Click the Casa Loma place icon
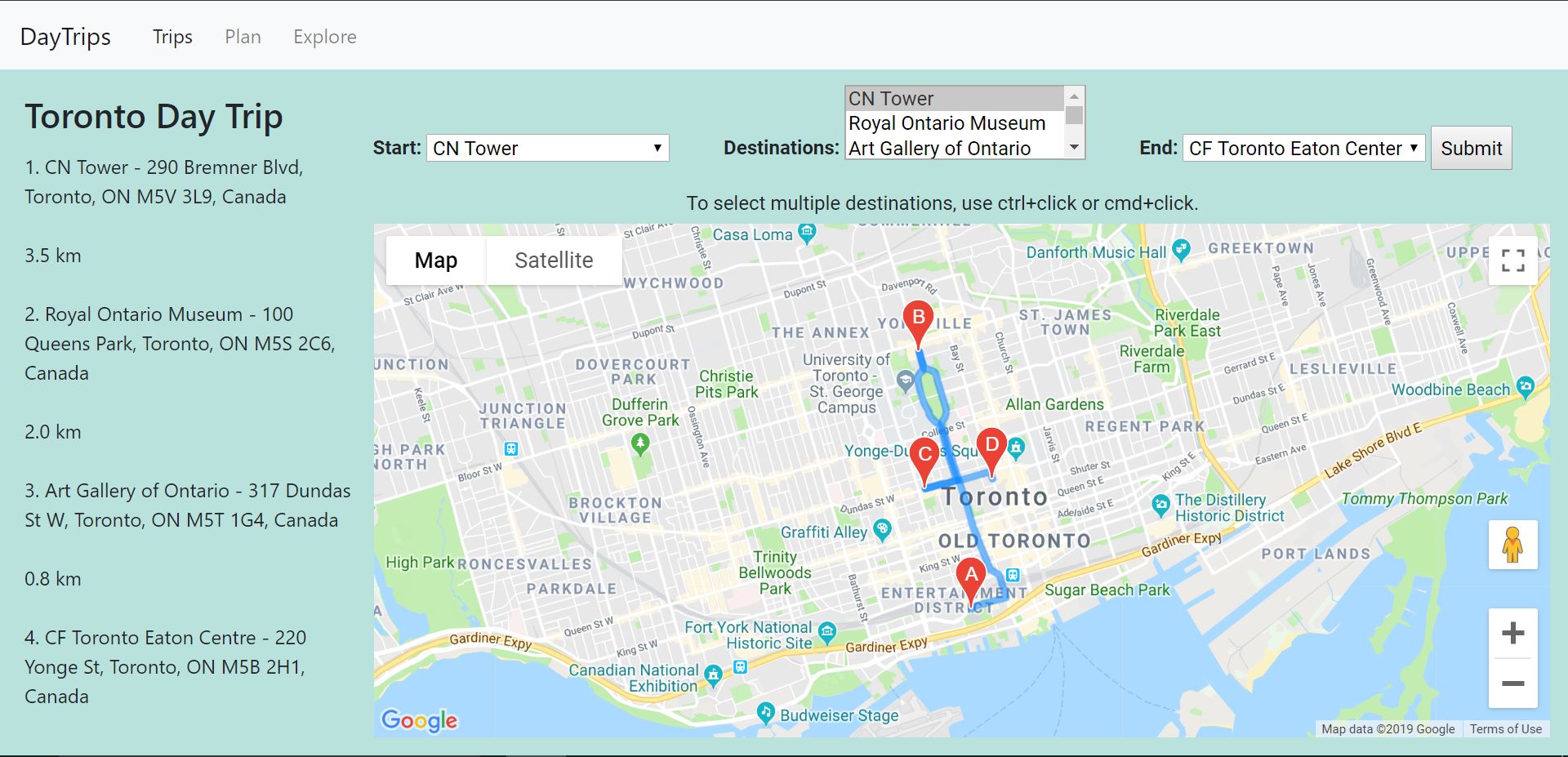This screenshot has height=757, width=1568. [807, 234]
